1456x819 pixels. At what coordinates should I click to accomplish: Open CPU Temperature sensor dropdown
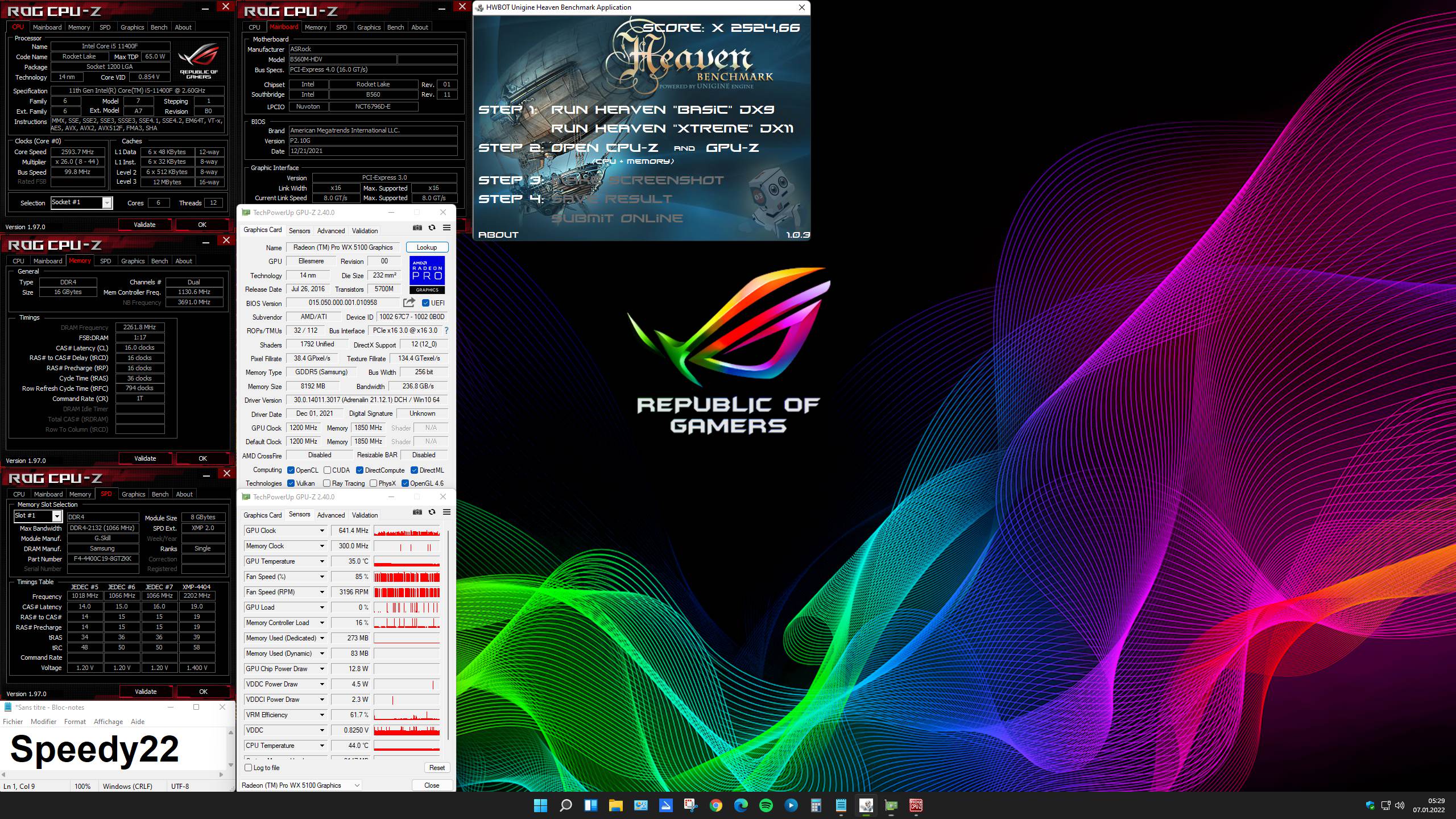point(322,746)
